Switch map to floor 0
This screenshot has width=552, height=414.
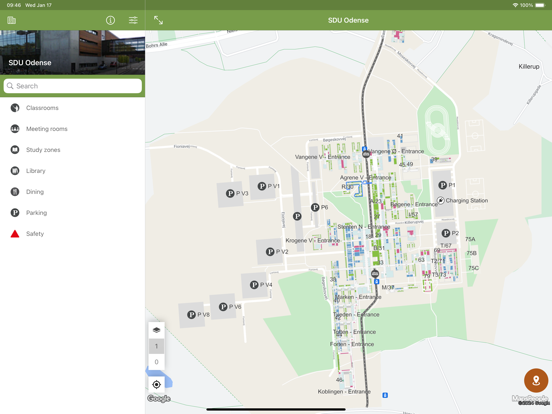point(156,362)
